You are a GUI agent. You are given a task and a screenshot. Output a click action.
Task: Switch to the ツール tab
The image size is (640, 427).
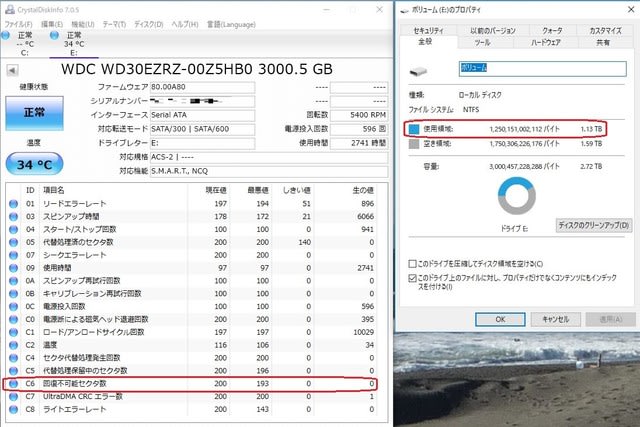pyautogui.click(x=482, y=42)
